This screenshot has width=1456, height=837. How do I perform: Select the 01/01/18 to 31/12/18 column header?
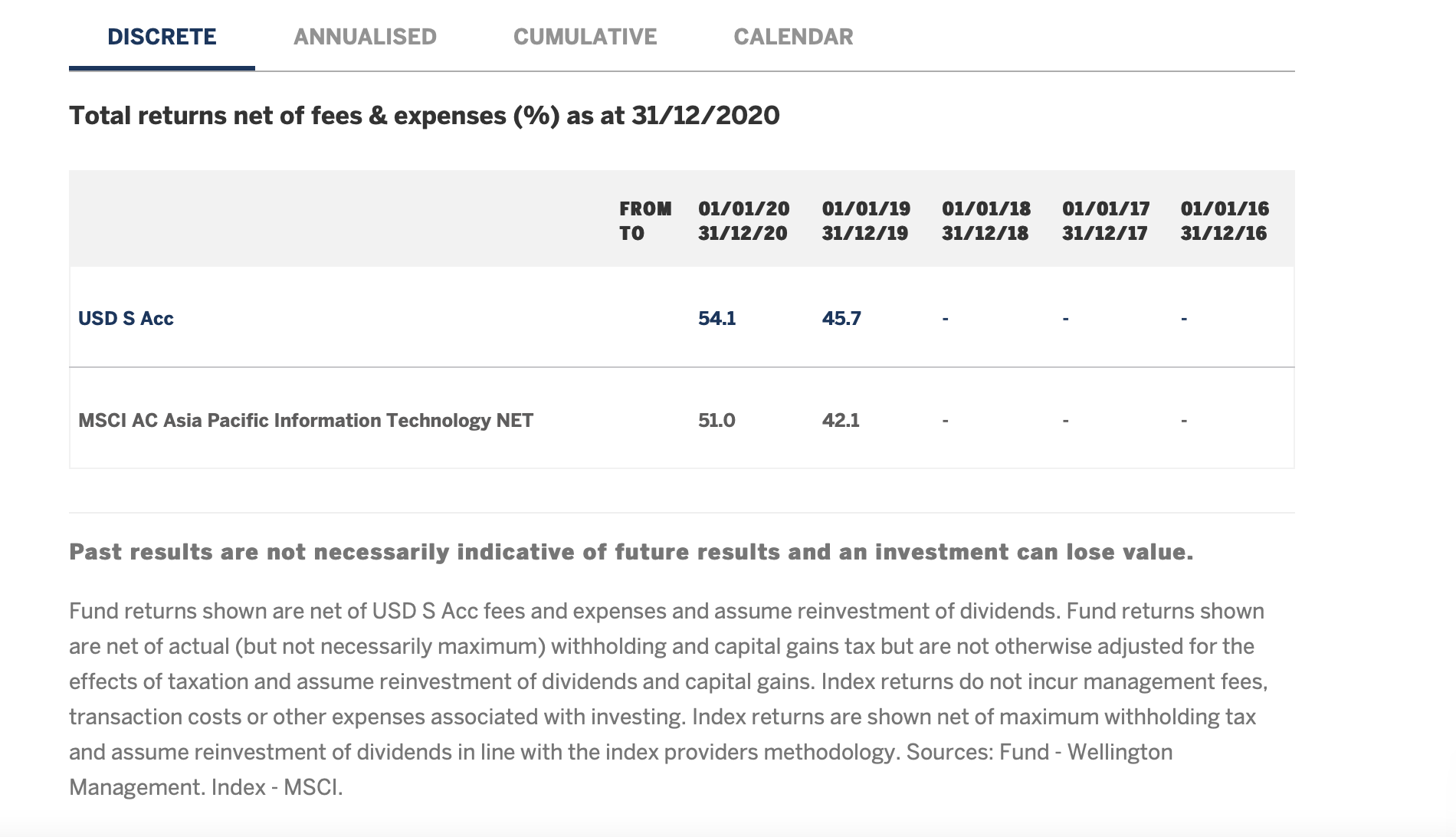point(986,221)
